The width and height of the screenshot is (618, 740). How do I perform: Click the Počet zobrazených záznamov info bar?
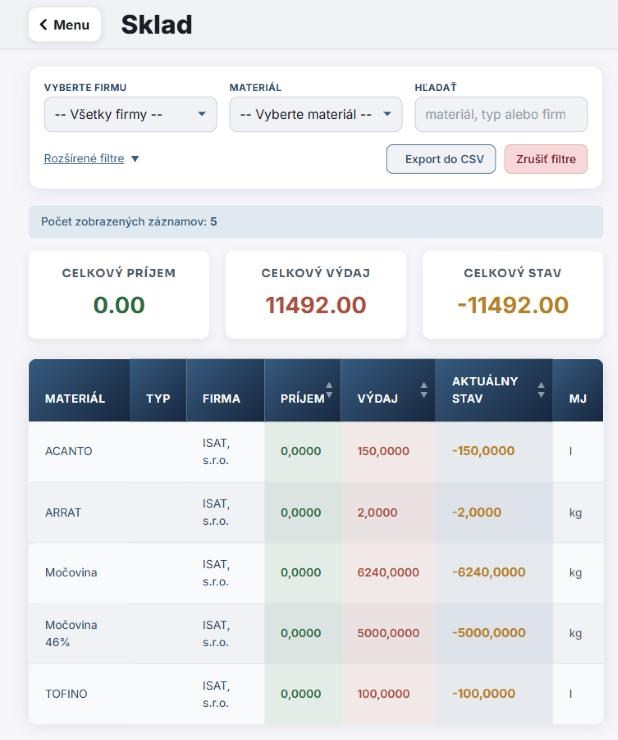click(x=316, y=222)
